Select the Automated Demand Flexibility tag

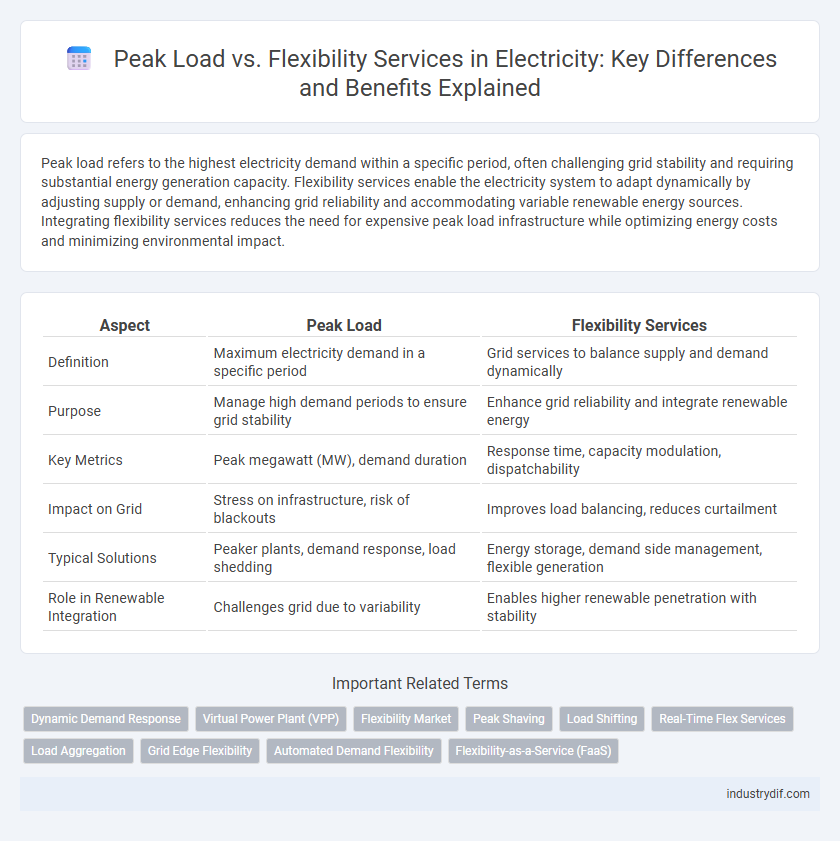(353, 750)
